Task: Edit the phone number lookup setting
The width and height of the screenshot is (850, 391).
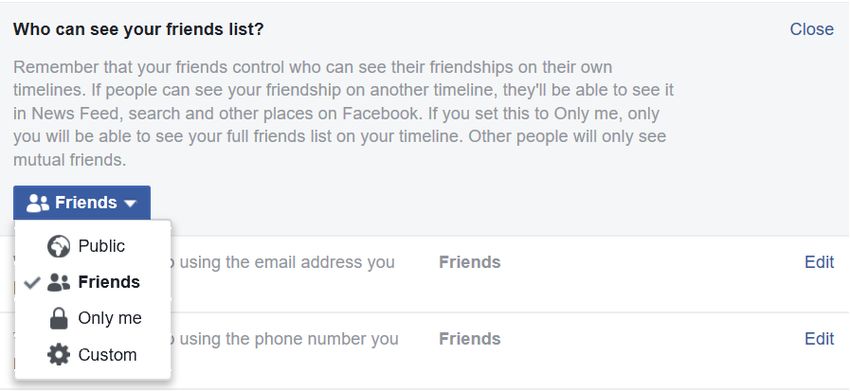Action: click(819, 339)
